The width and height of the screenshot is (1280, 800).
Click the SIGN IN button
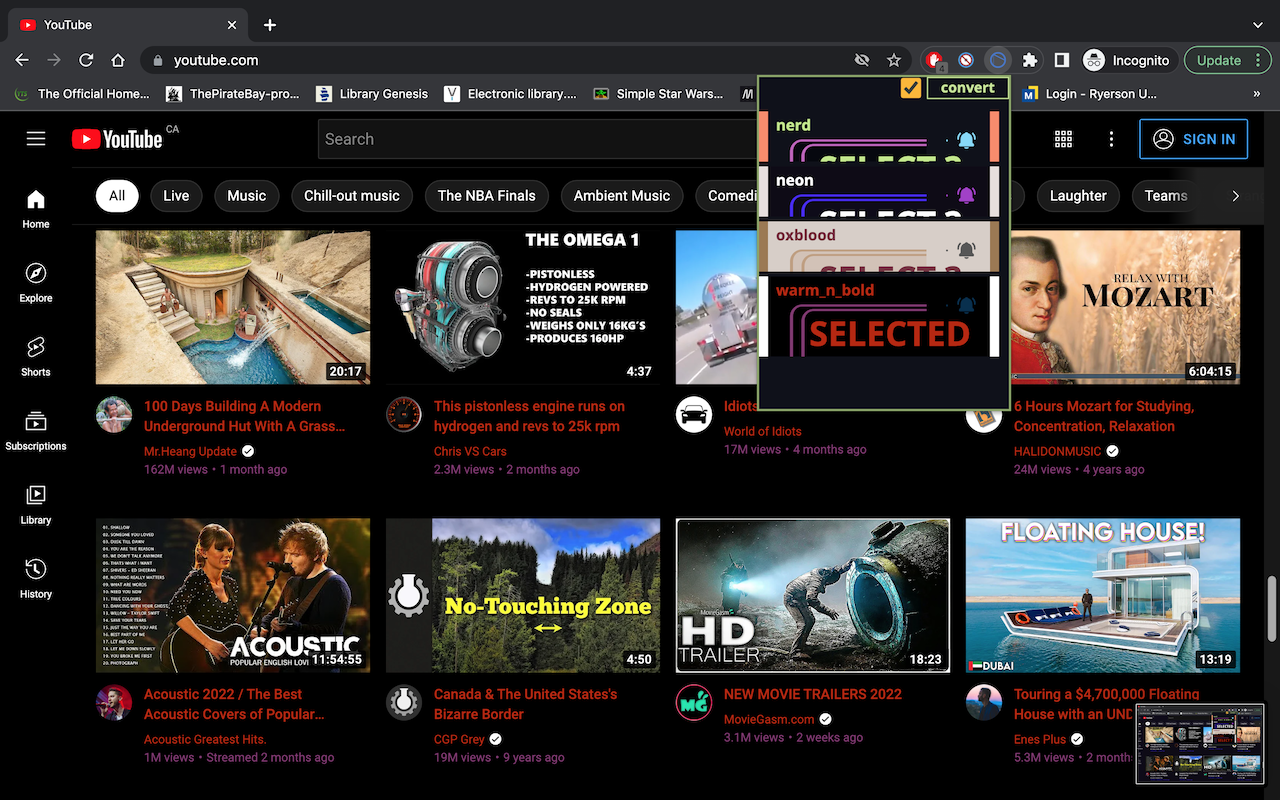pyautogui.click(x=1194, y=139)
